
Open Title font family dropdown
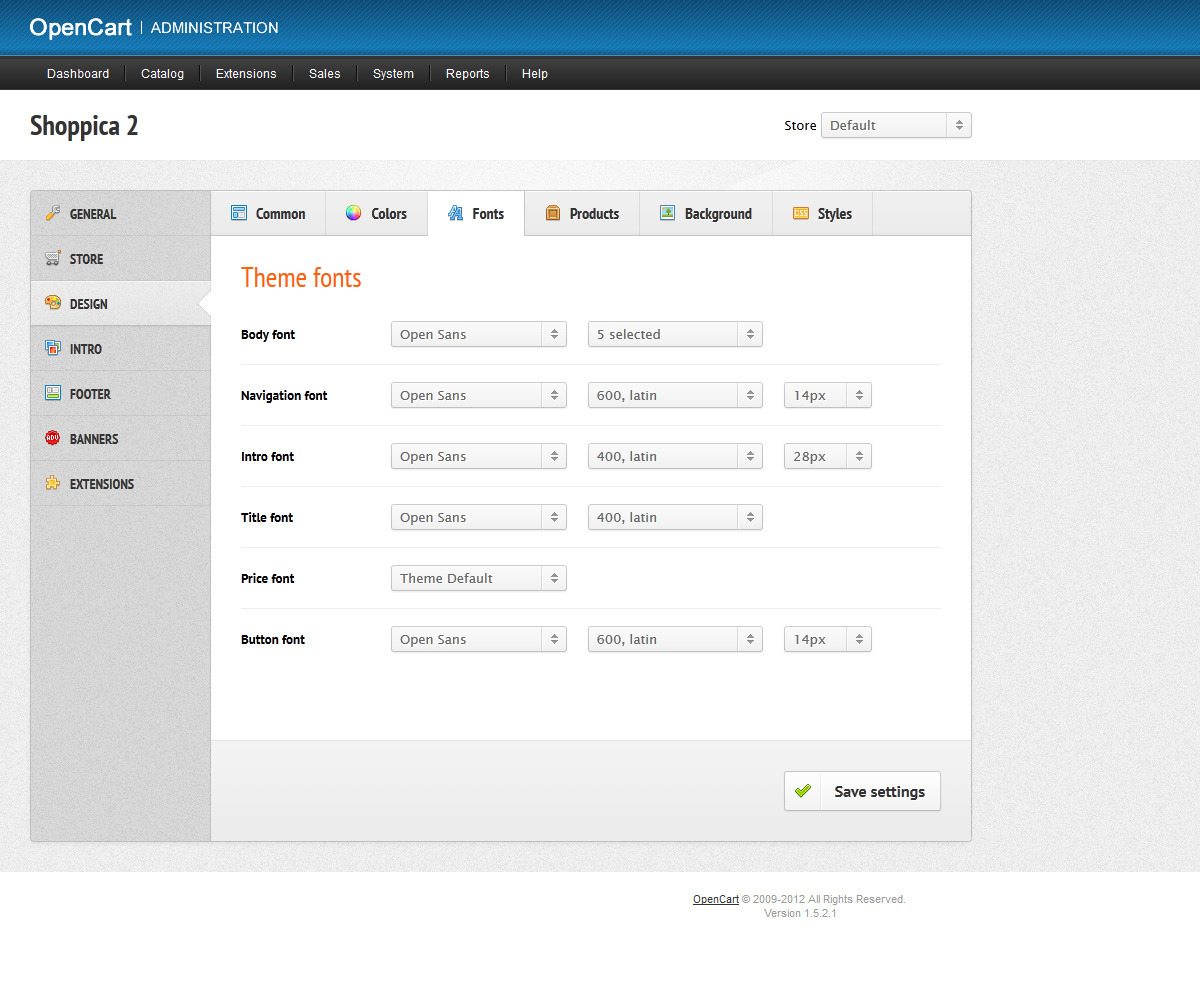tap(479, 517)
